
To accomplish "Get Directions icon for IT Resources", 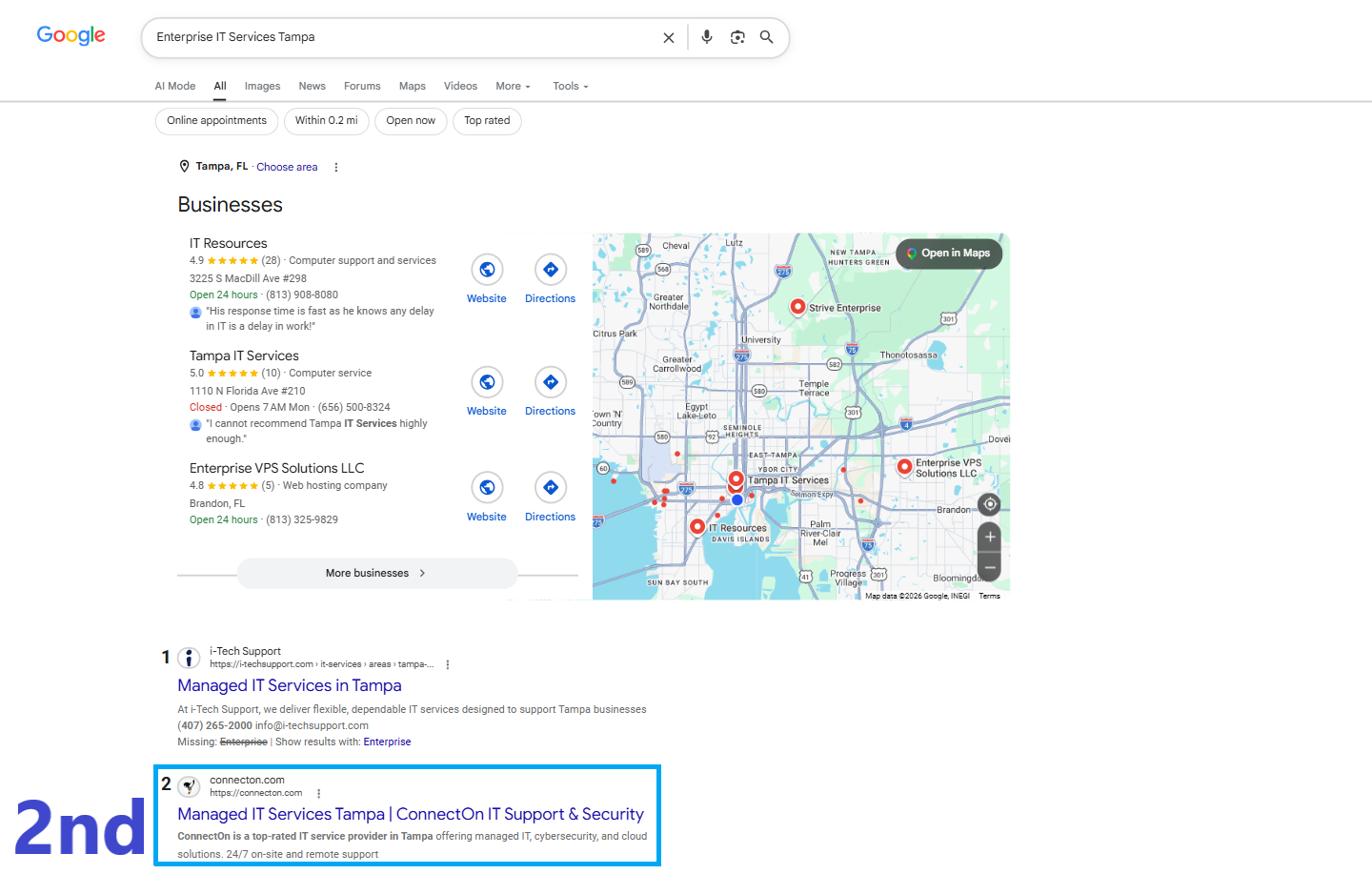I will pos(551,270).
